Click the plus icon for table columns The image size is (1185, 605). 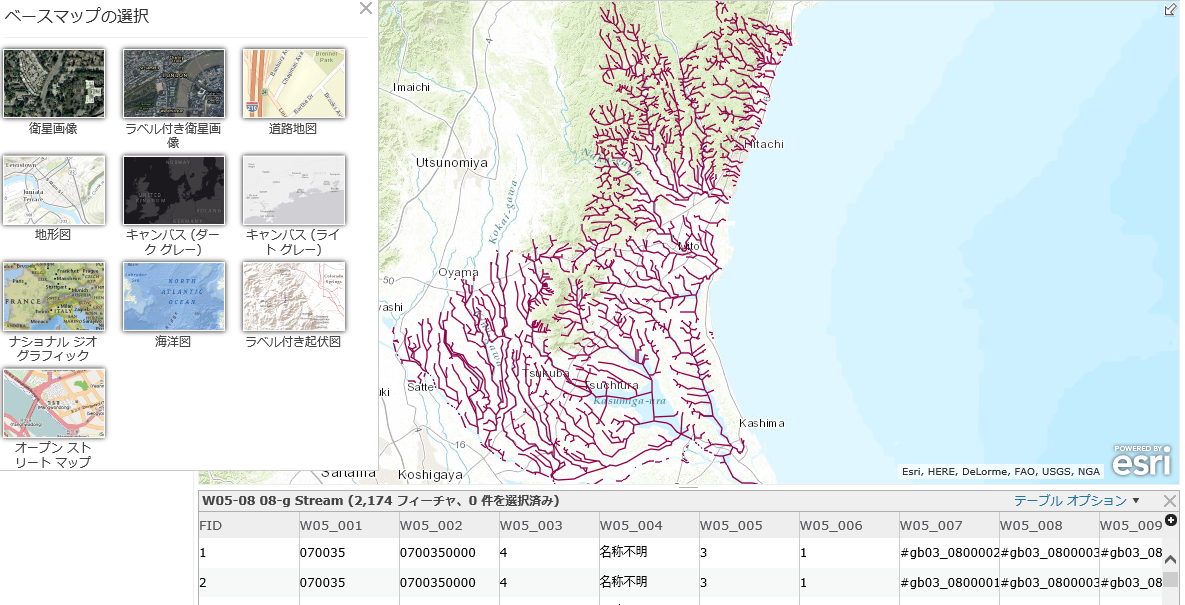[x=1171, y=520]
